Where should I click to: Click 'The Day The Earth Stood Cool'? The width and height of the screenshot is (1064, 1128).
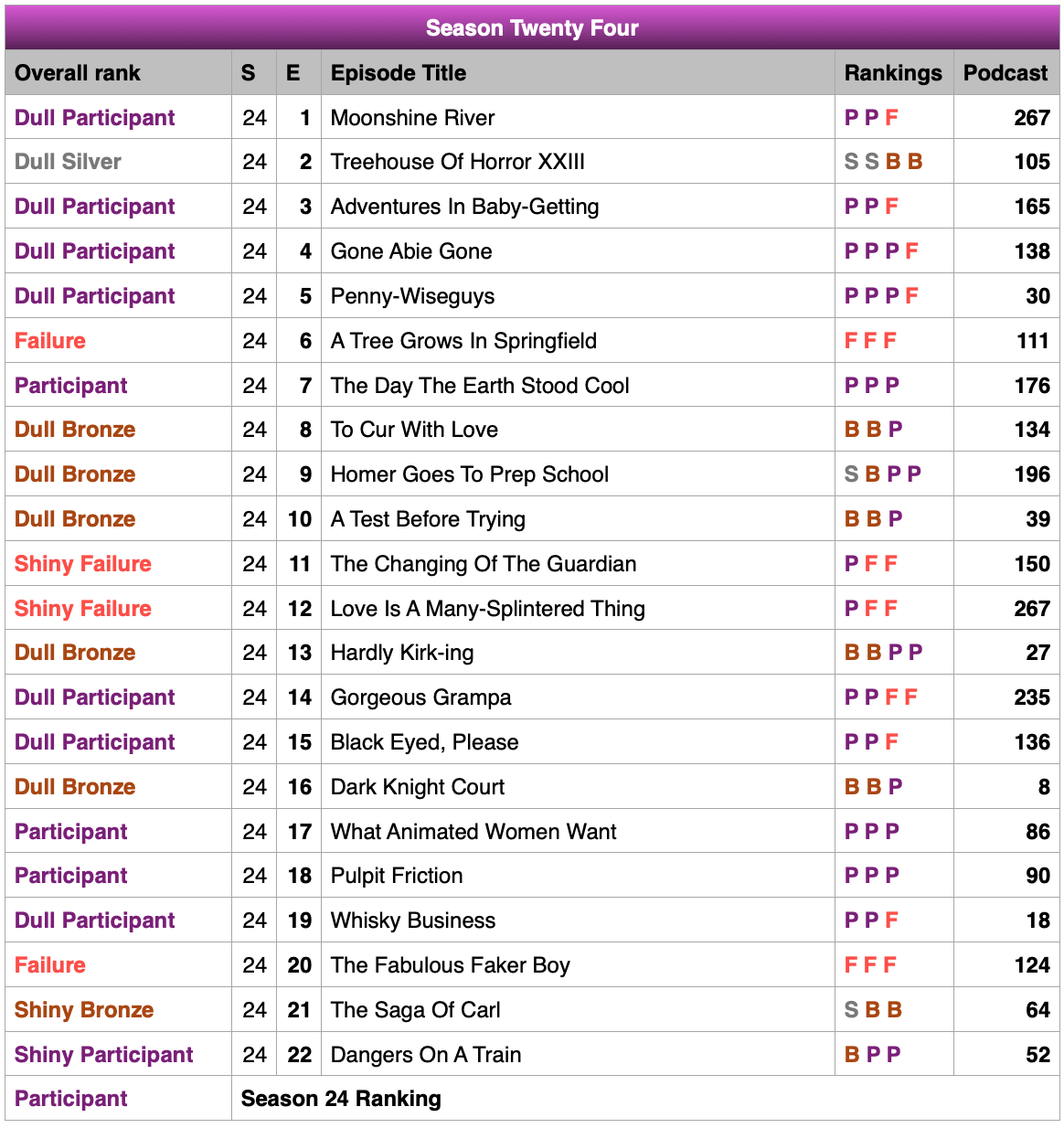click(480, 386)
